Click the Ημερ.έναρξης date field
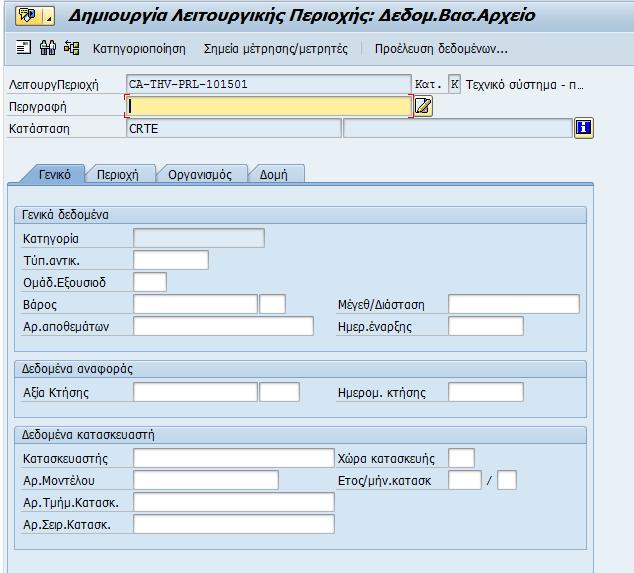634x573 pixels. click(486, 326)
